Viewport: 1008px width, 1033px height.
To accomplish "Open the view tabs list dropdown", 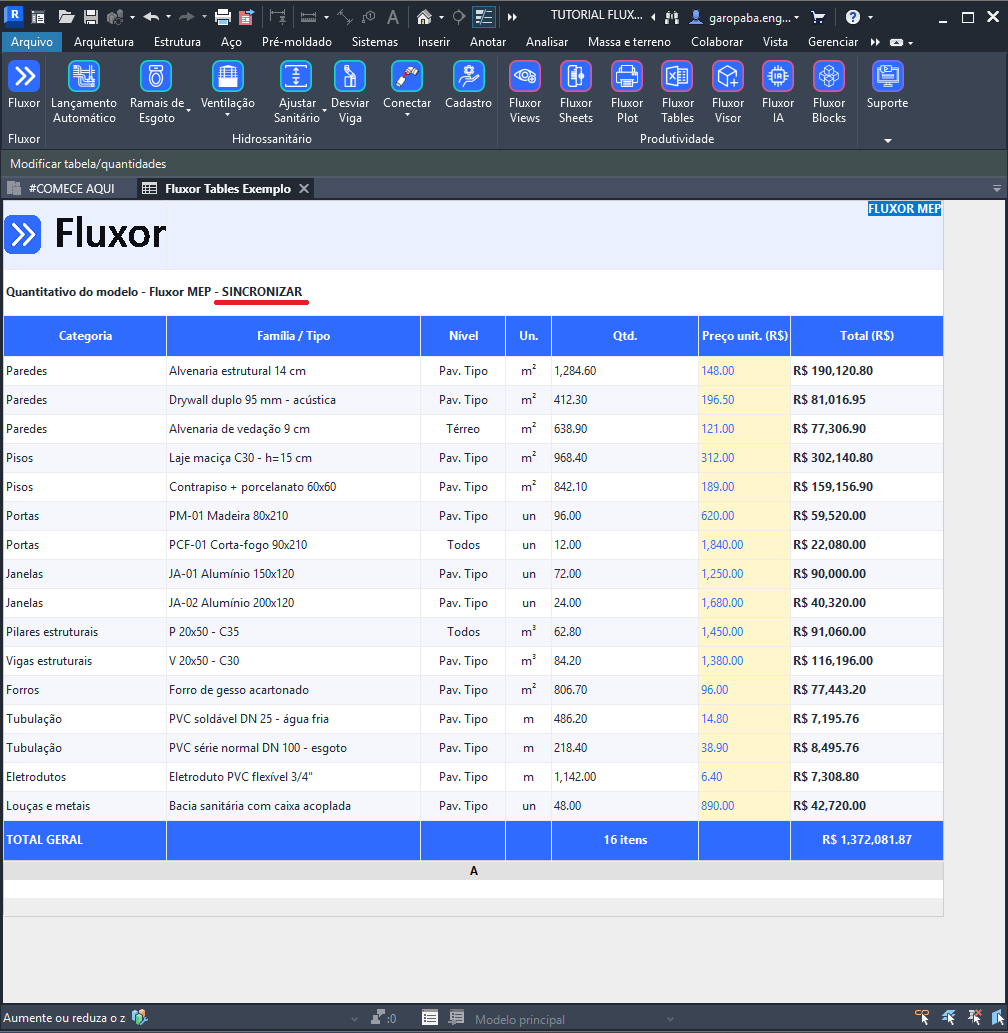I will coord(996,188).
